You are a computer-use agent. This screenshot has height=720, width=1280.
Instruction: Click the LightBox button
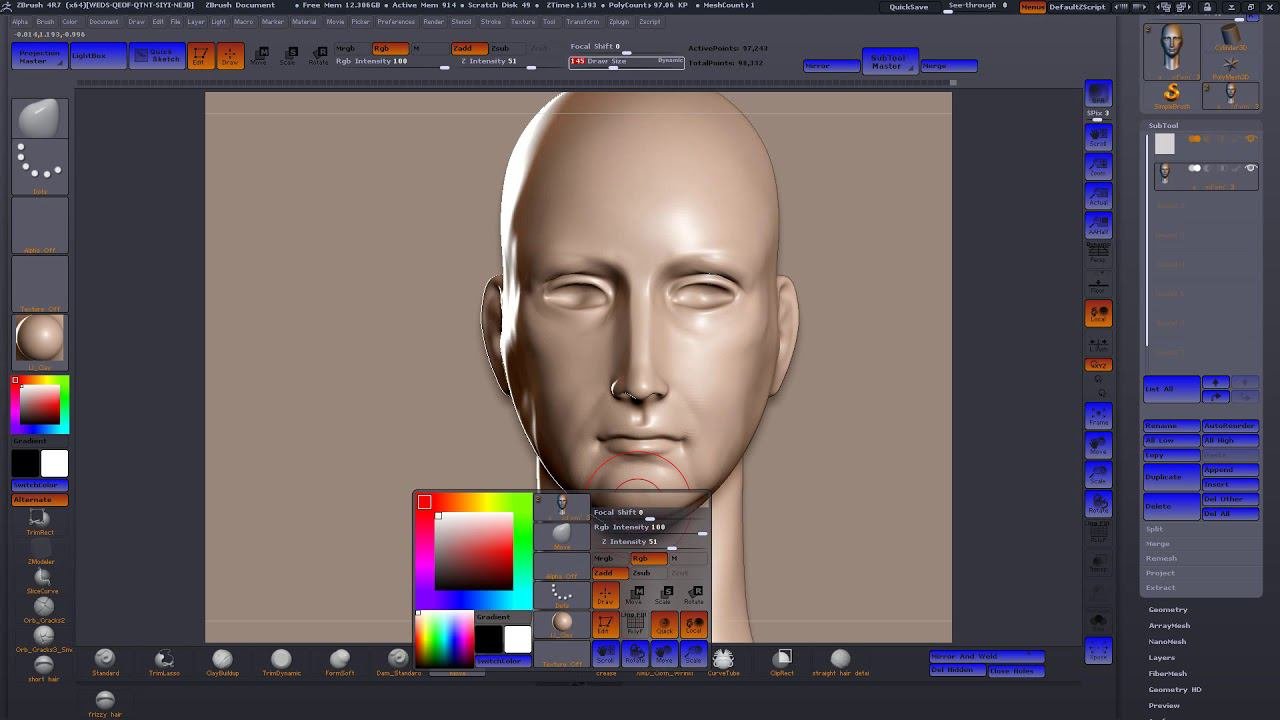(98, 56)
